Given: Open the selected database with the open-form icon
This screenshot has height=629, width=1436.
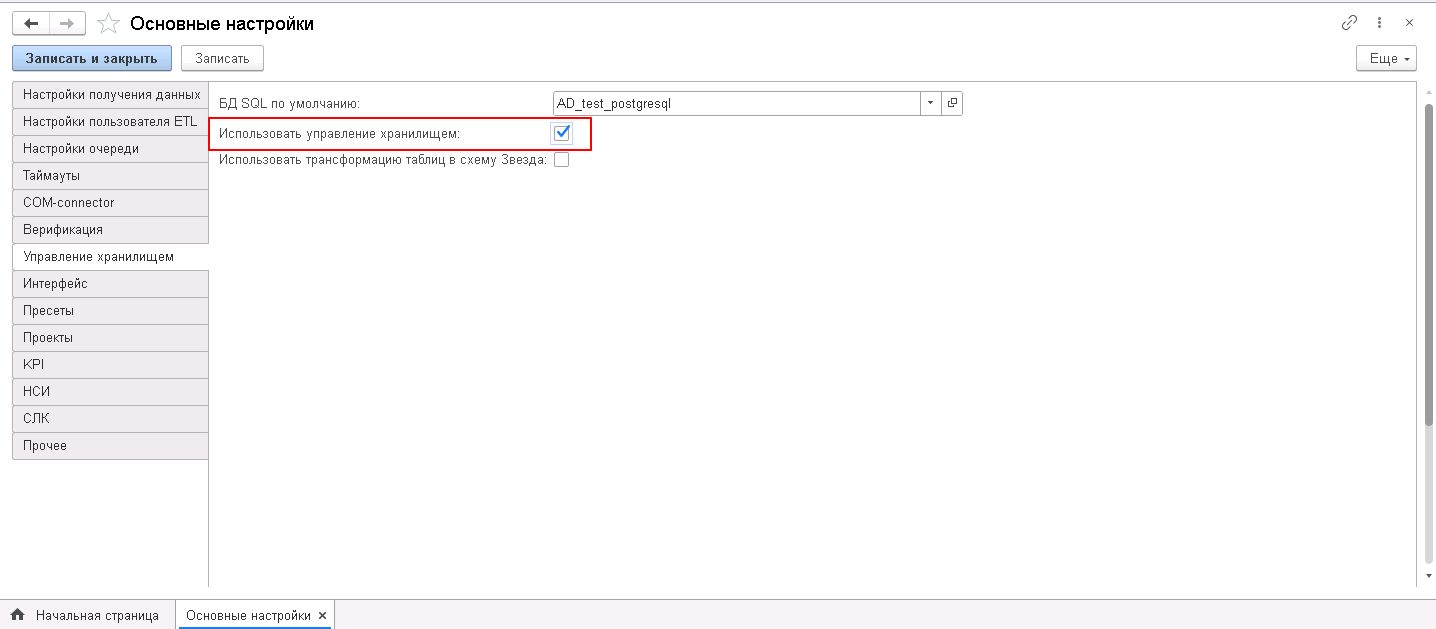Looking at the screenshot, I should (x=952, y=103).
